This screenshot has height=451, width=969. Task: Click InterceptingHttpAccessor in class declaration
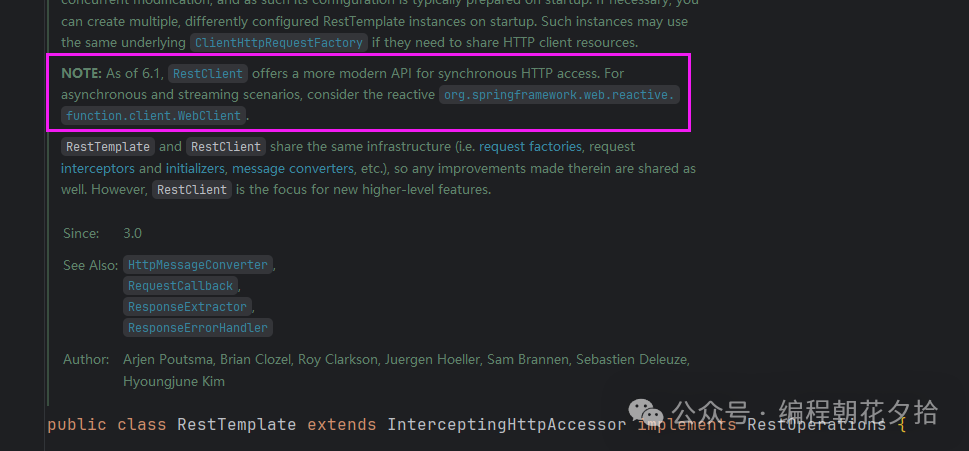[507, 425]
